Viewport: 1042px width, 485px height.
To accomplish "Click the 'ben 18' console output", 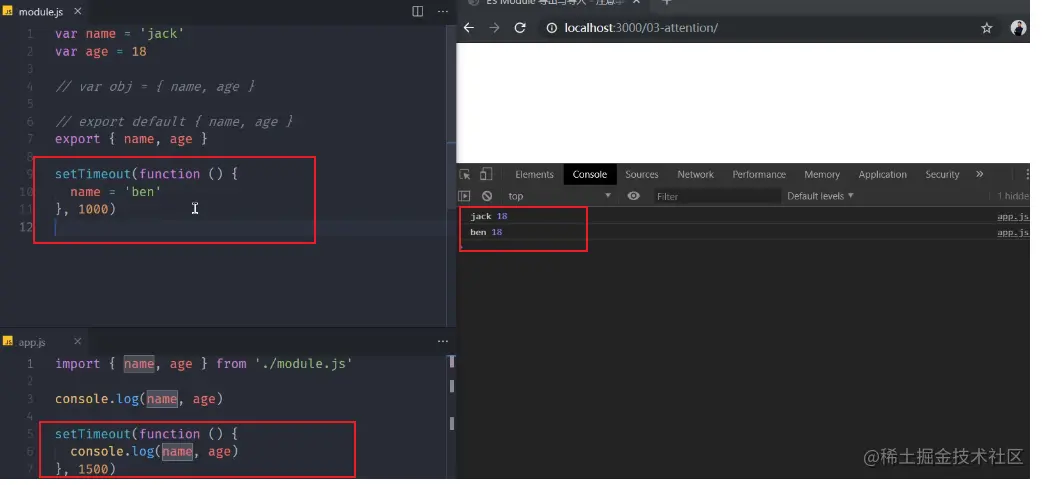I will coord(486,233).
